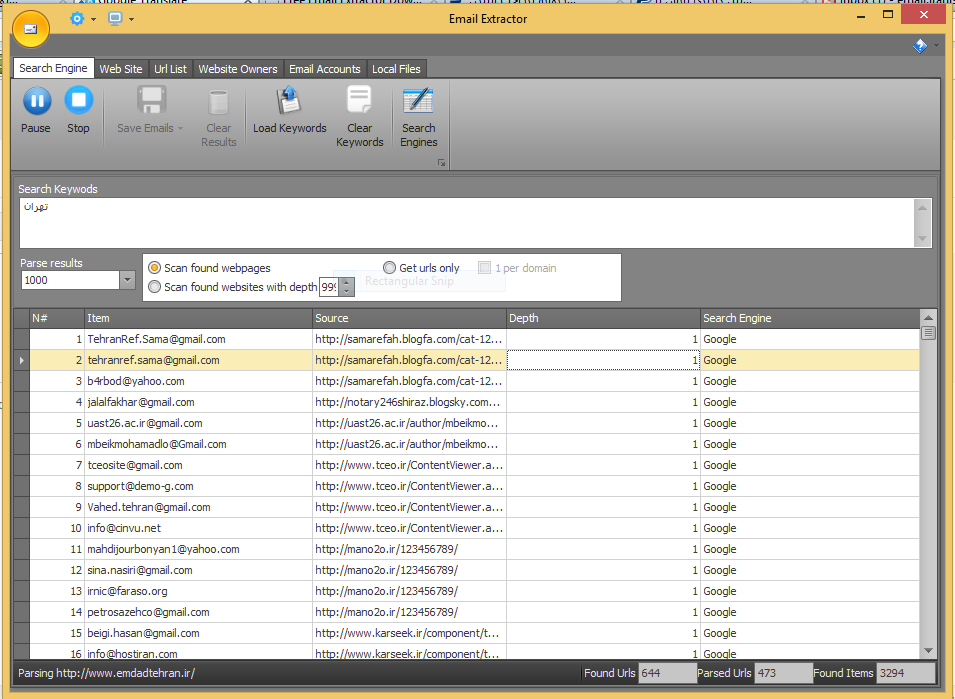Open the Web Site tab

(x=121, y=69)
